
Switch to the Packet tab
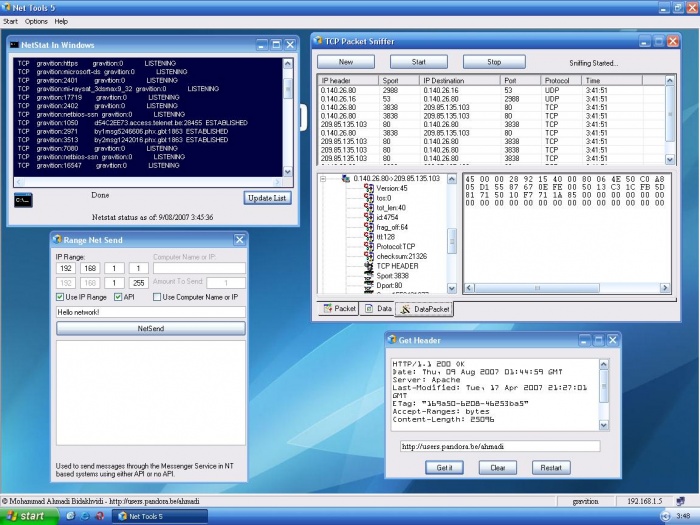[339, 309]
